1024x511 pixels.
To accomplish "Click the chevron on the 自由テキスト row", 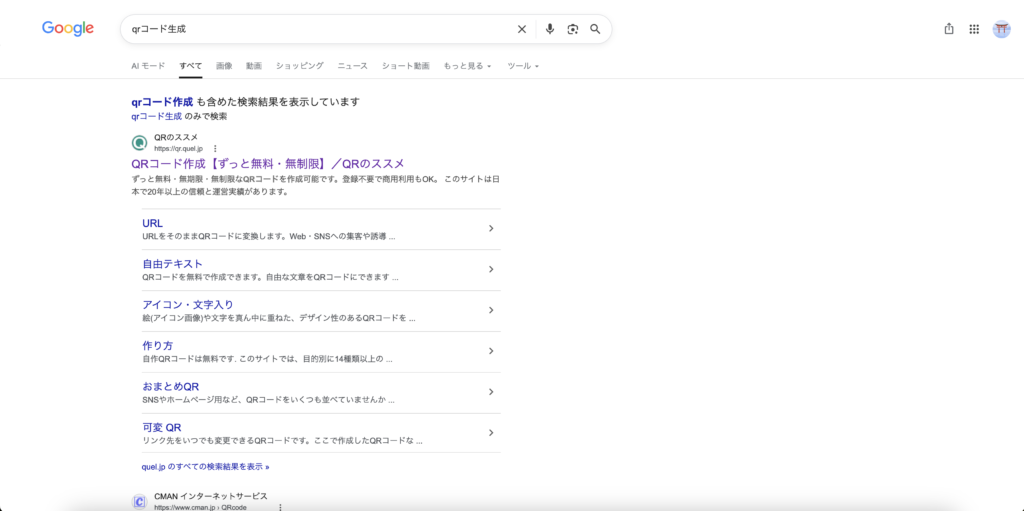I will point(491,269).
